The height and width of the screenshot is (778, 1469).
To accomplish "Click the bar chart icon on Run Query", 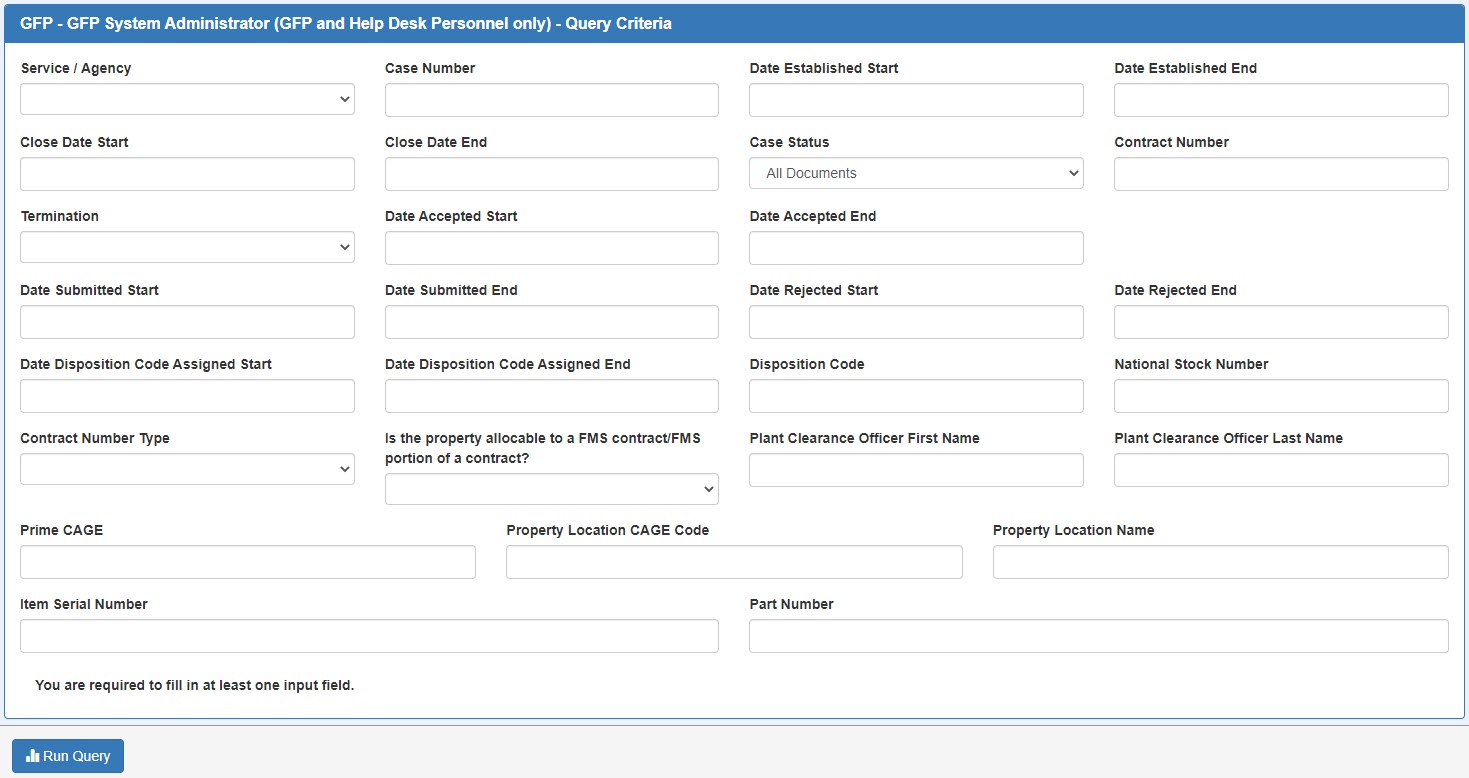I will click(x=33, y=755).
